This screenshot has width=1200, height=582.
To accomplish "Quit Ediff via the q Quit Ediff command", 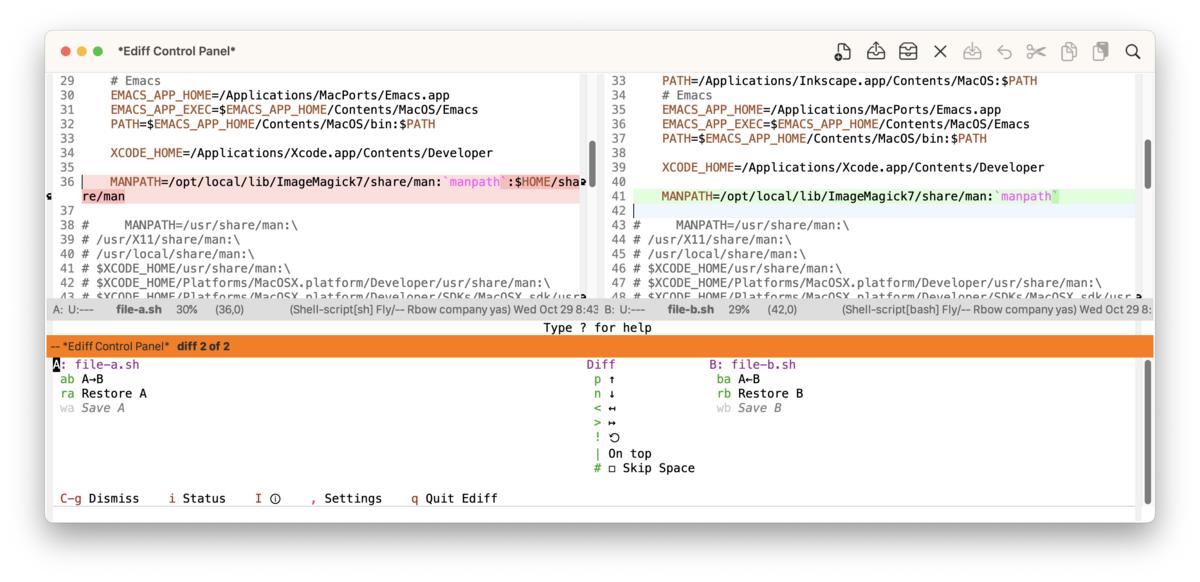I will pyautogui.click(x=455, y=498).
